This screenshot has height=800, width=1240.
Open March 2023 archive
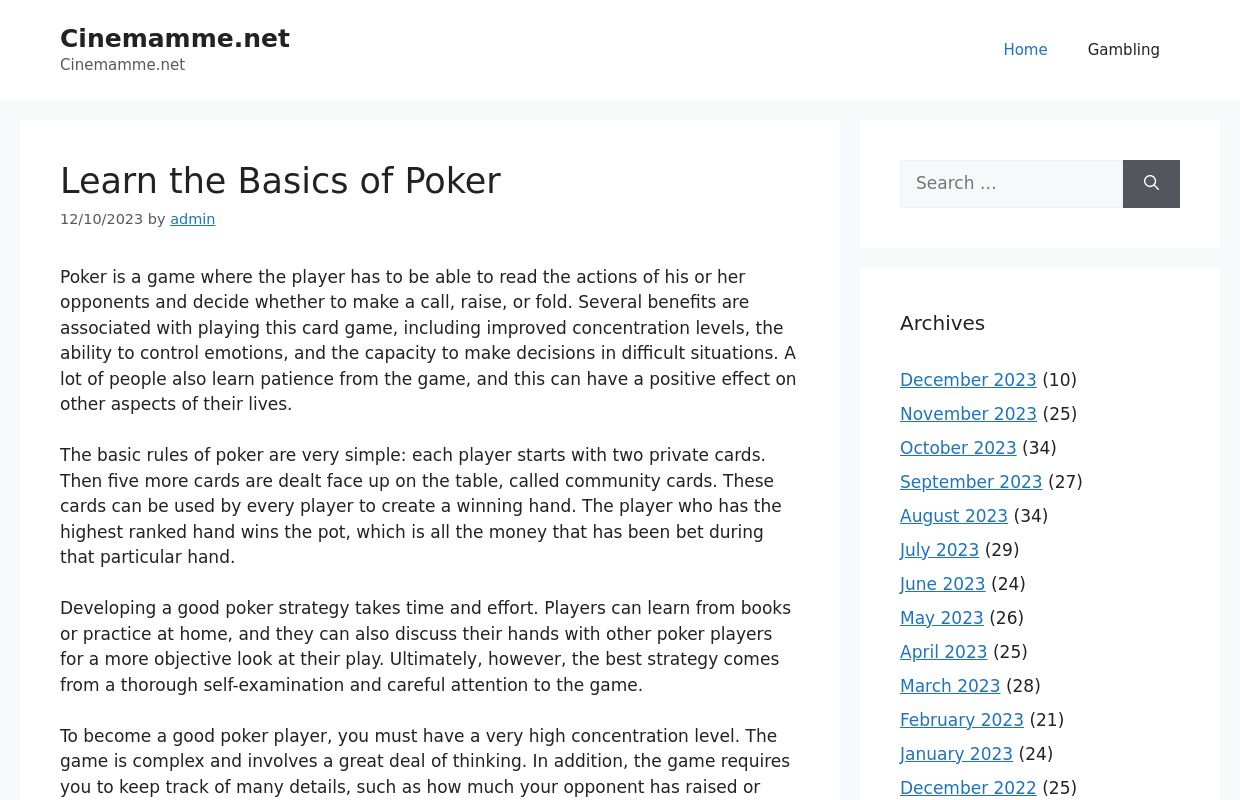click(950, 686)
